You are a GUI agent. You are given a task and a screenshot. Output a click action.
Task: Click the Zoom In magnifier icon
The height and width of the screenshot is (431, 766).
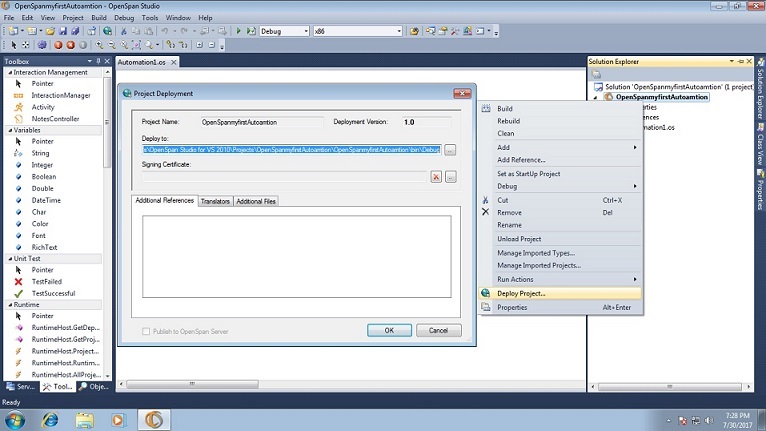click(x=99, y=45)
